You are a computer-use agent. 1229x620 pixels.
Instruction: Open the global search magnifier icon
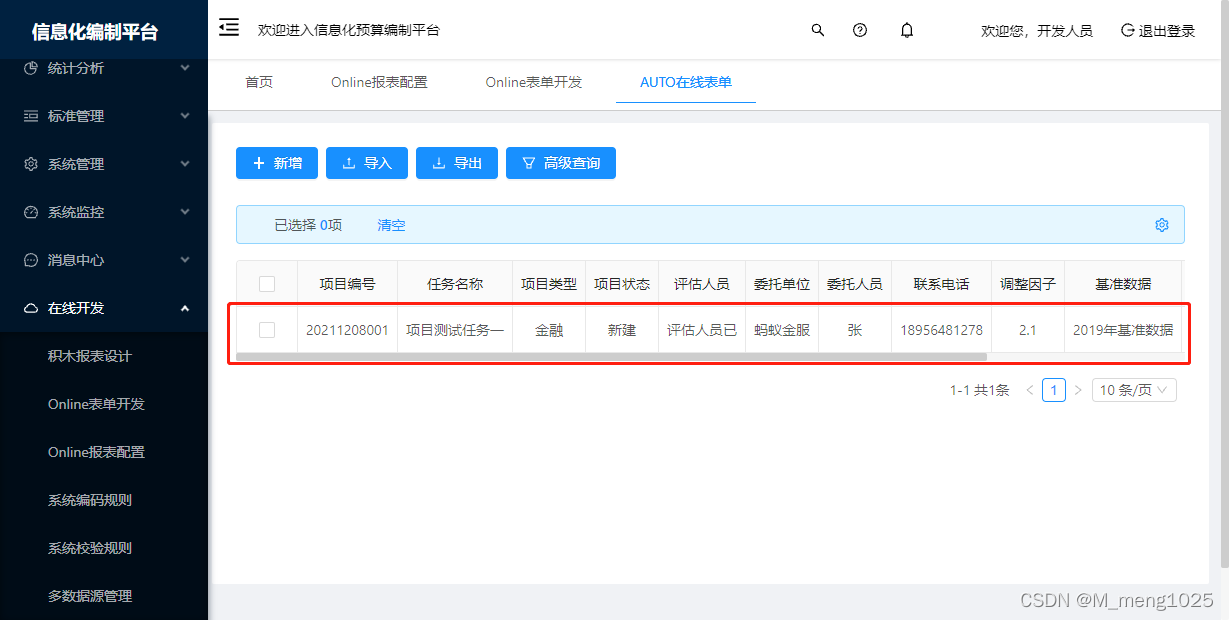(817, 30)
